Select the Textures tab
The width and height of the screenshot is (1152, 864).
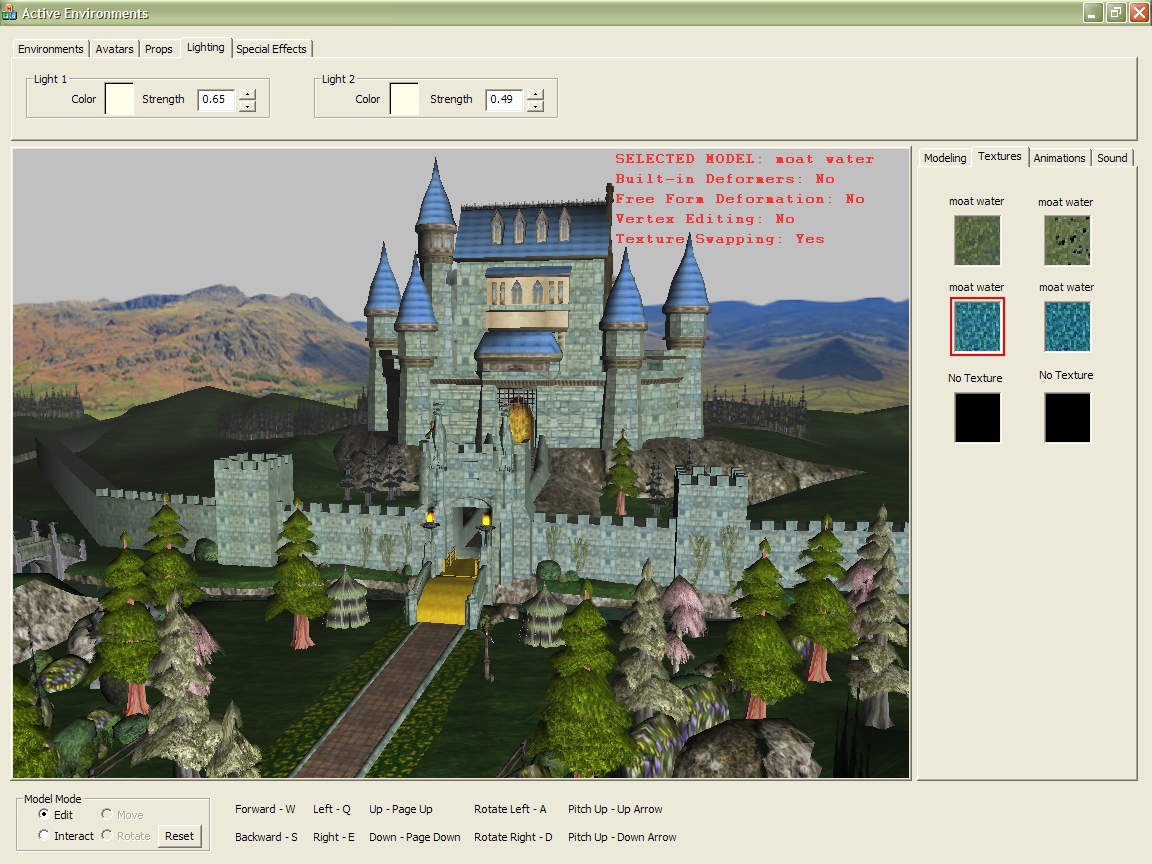point(999,156)
